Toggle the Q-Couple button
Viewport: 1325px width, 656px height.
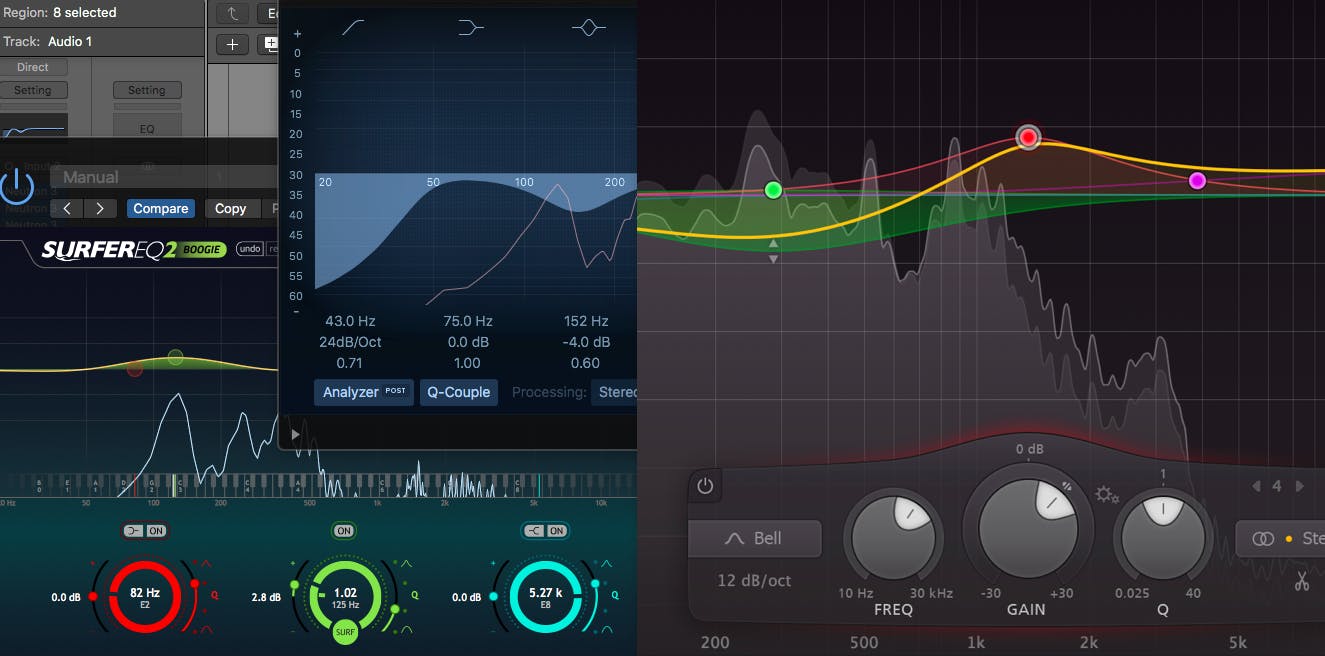(x=459, y=392)
